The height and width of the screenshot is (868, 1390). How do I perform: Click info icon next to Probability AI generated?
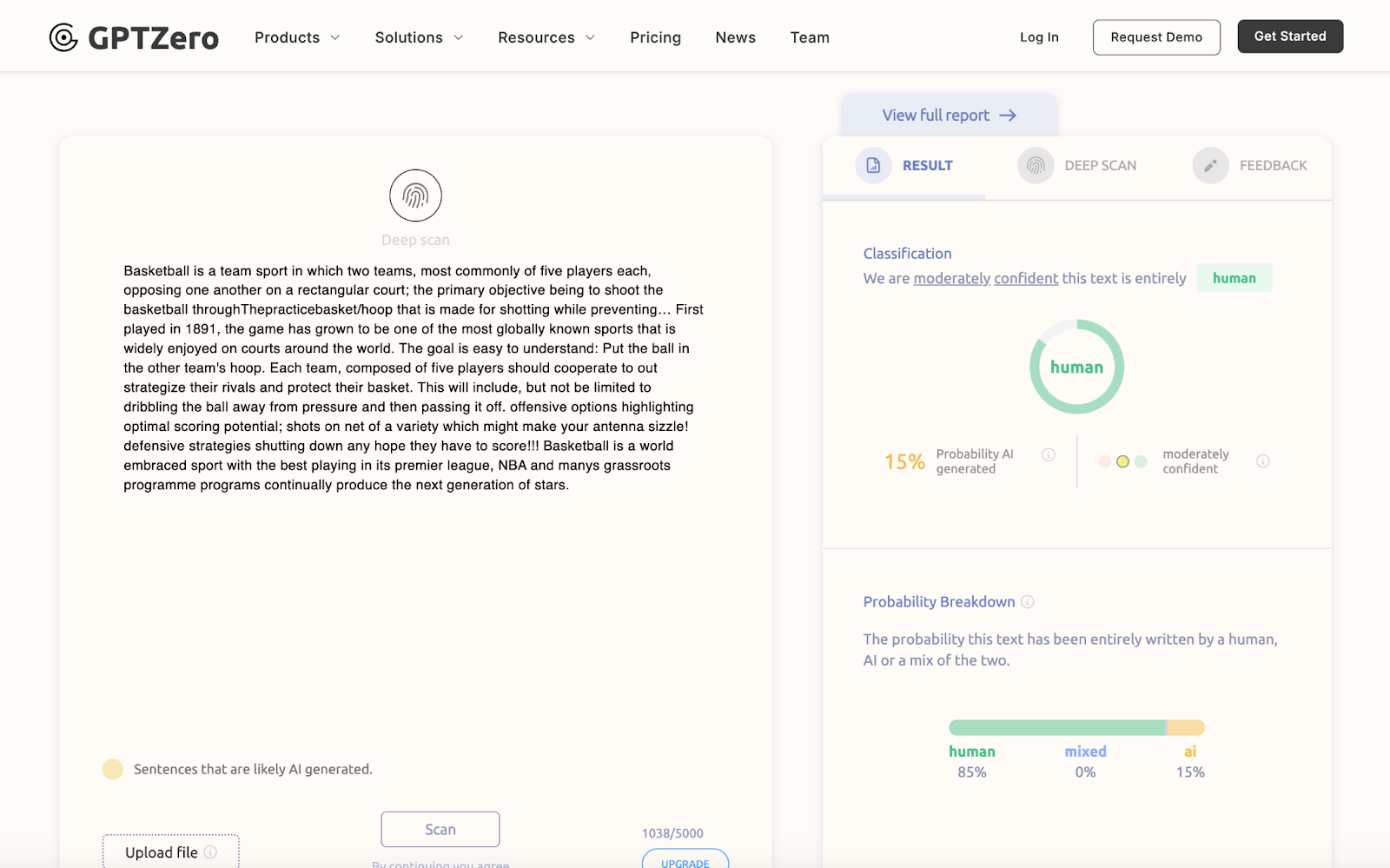(x=1049, y=454)
